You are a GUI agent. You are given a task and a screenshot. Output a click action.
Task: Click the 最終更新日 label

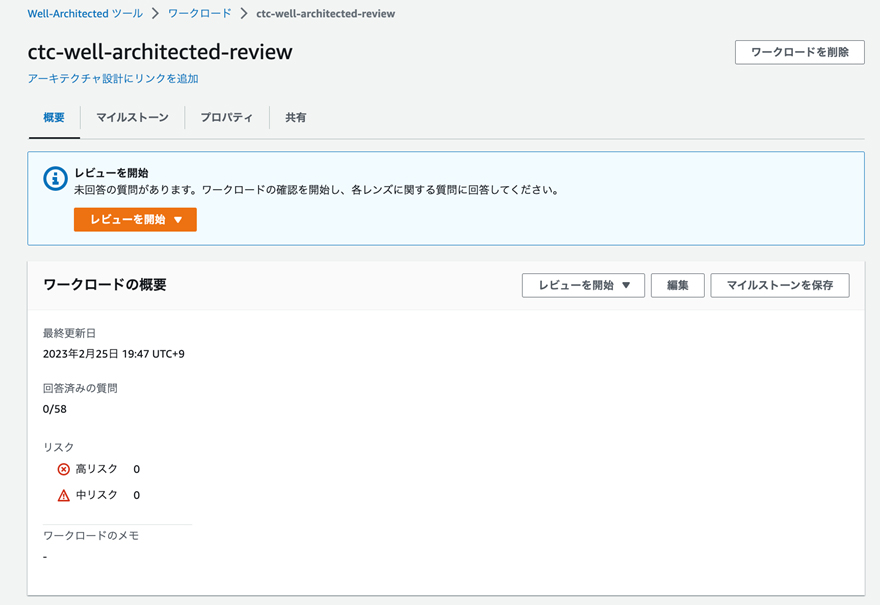[70, 333]
